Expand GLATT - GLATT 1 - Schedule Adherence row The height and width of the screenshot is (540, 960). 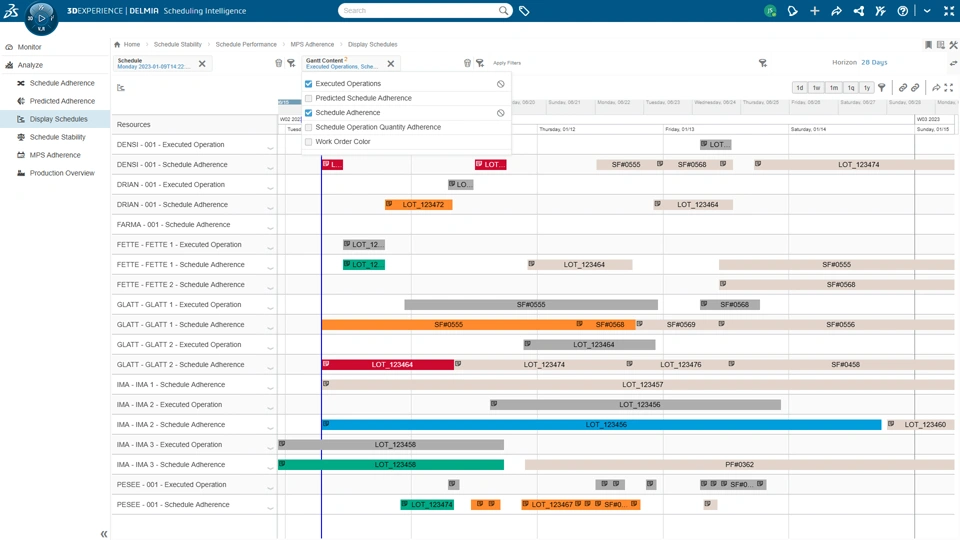point(270,329)
